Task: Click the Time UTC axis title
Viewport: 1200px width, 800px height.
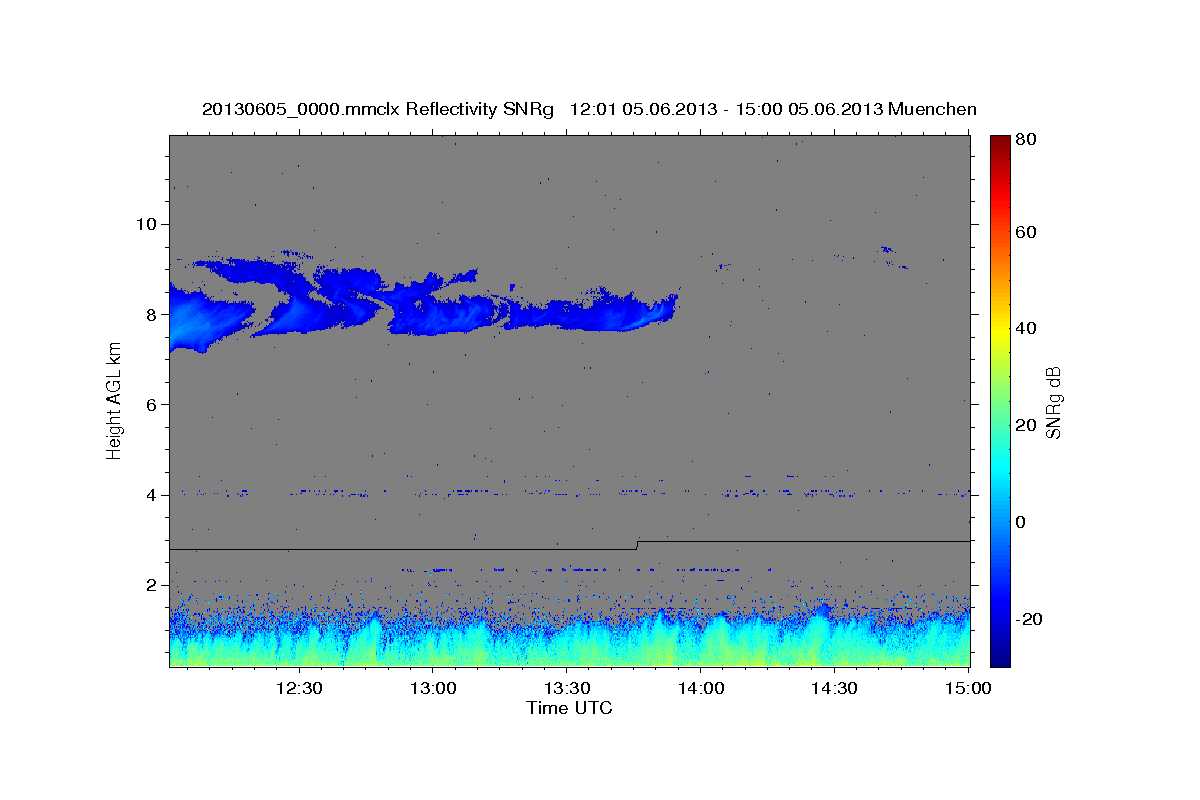Action: point(569,708)
